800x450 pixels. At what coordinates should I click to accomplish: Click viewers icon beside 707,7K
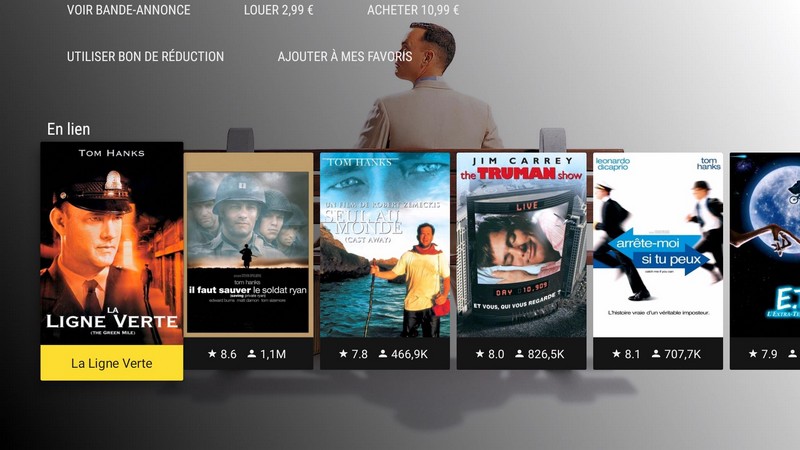click(x=656, y=353)
